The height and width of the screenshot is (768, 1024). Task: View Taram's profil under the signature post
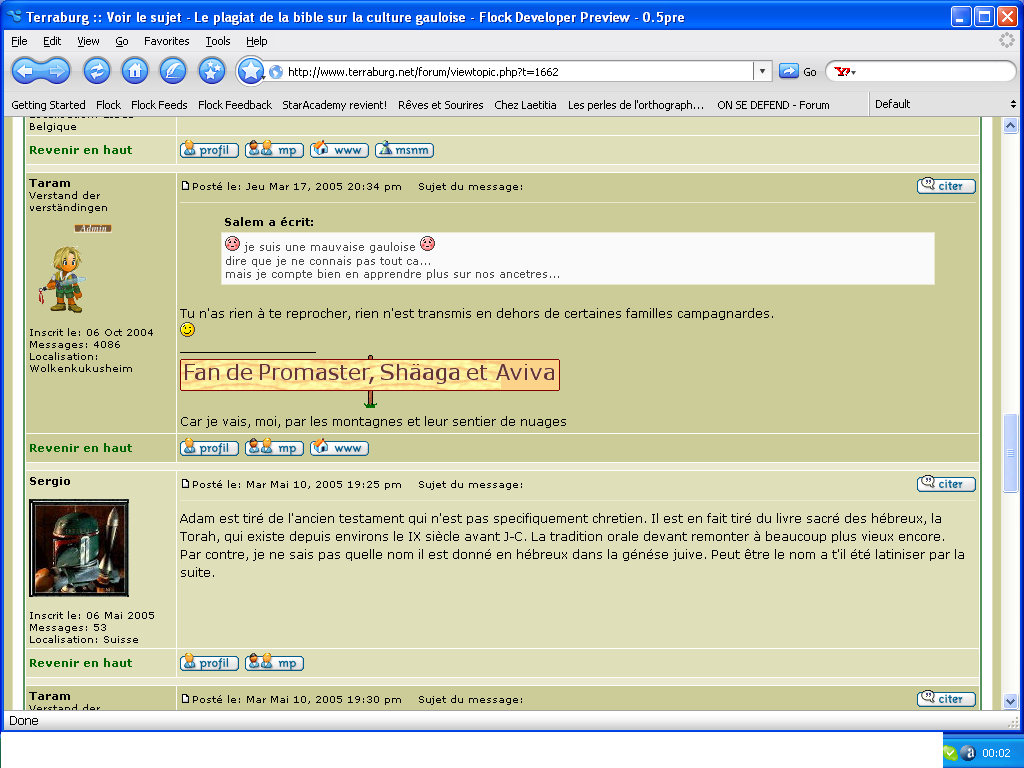point(209,448)
